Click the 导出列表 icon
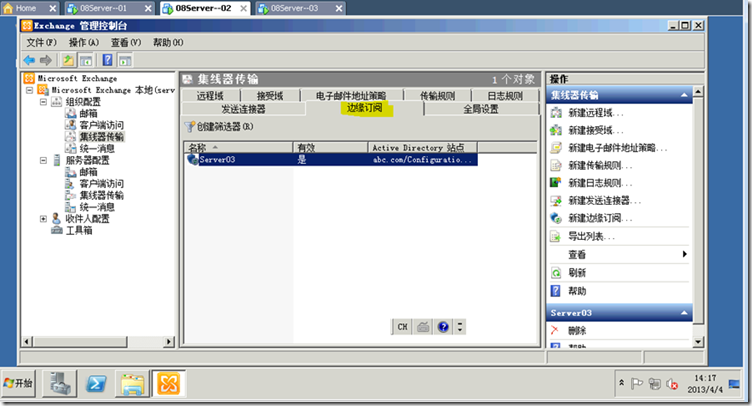The height and width of the screenshot is (406, 752). [x=556, y=236]
